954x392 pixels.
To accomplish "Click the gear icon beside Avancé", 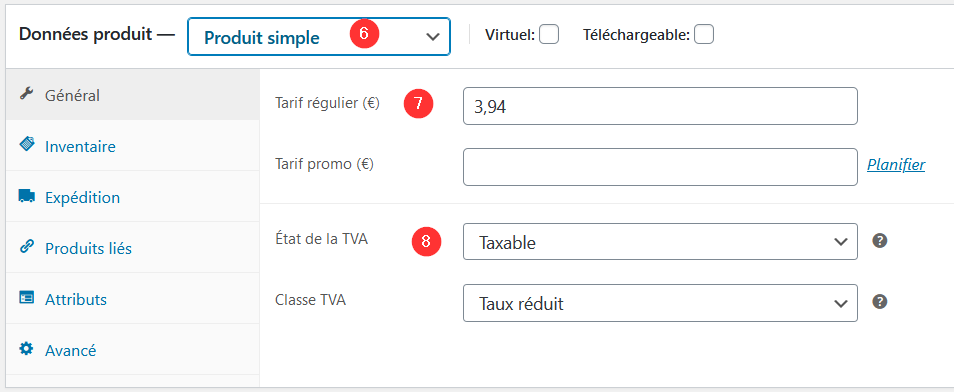I will pyautogui.click(x=26, y=349).
